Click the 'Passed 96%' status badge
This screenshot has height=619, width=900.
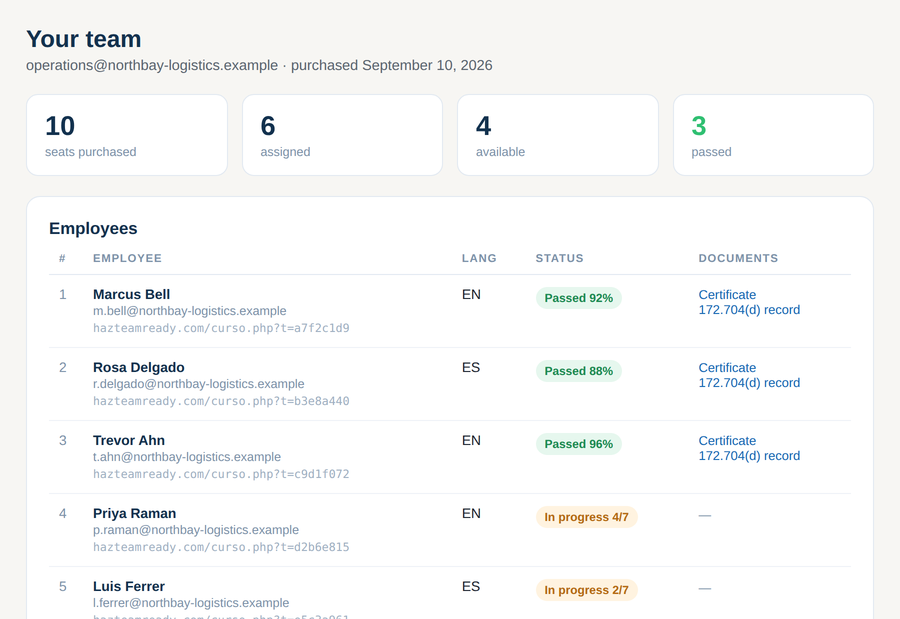[x=579, y=444]
